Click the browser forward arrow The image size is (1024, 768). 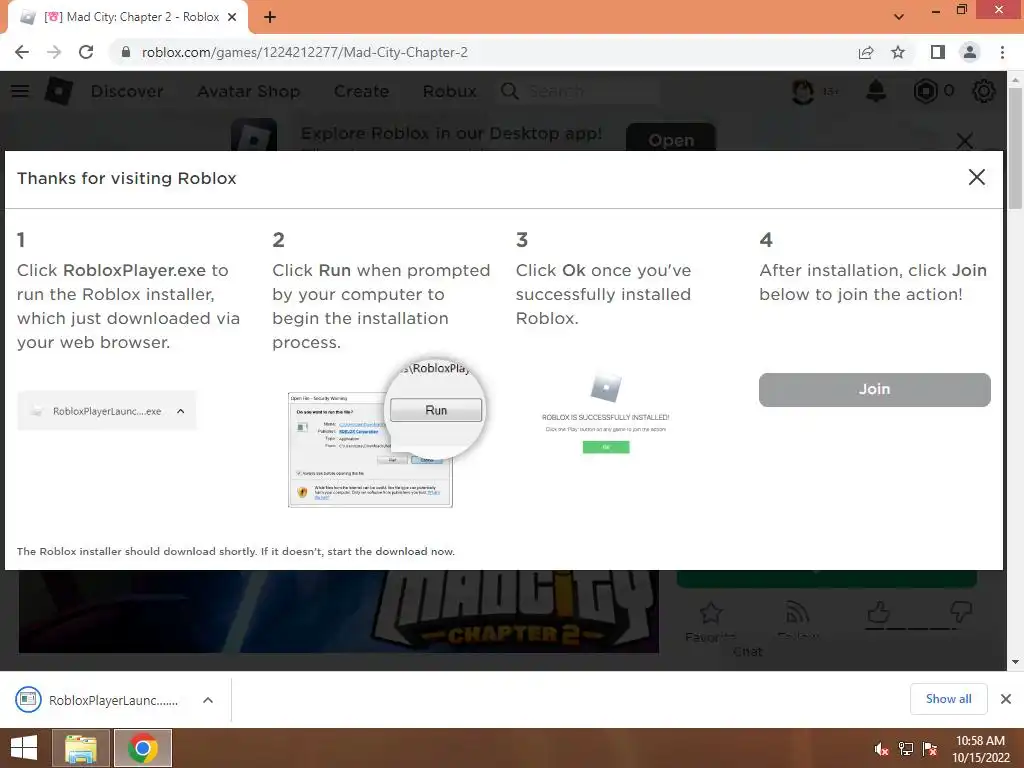(54, 52)
